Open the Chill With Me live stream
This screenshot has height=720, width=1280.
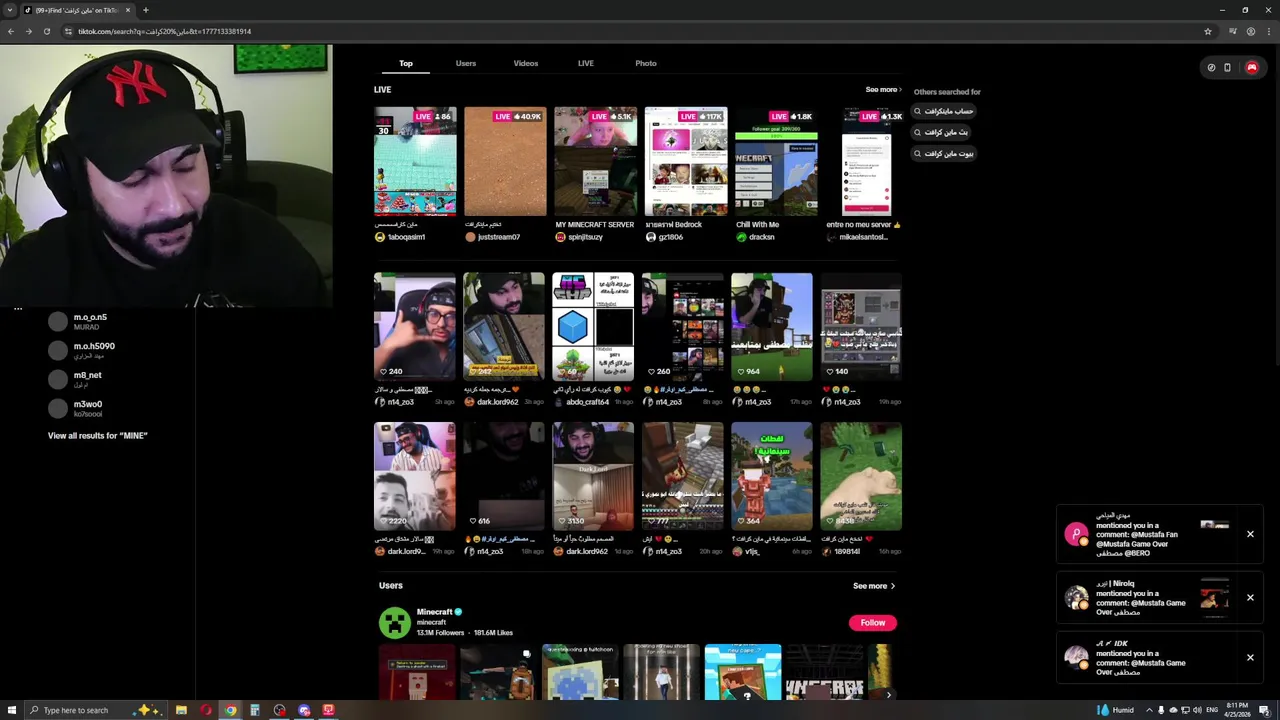(x=776, y=161)
